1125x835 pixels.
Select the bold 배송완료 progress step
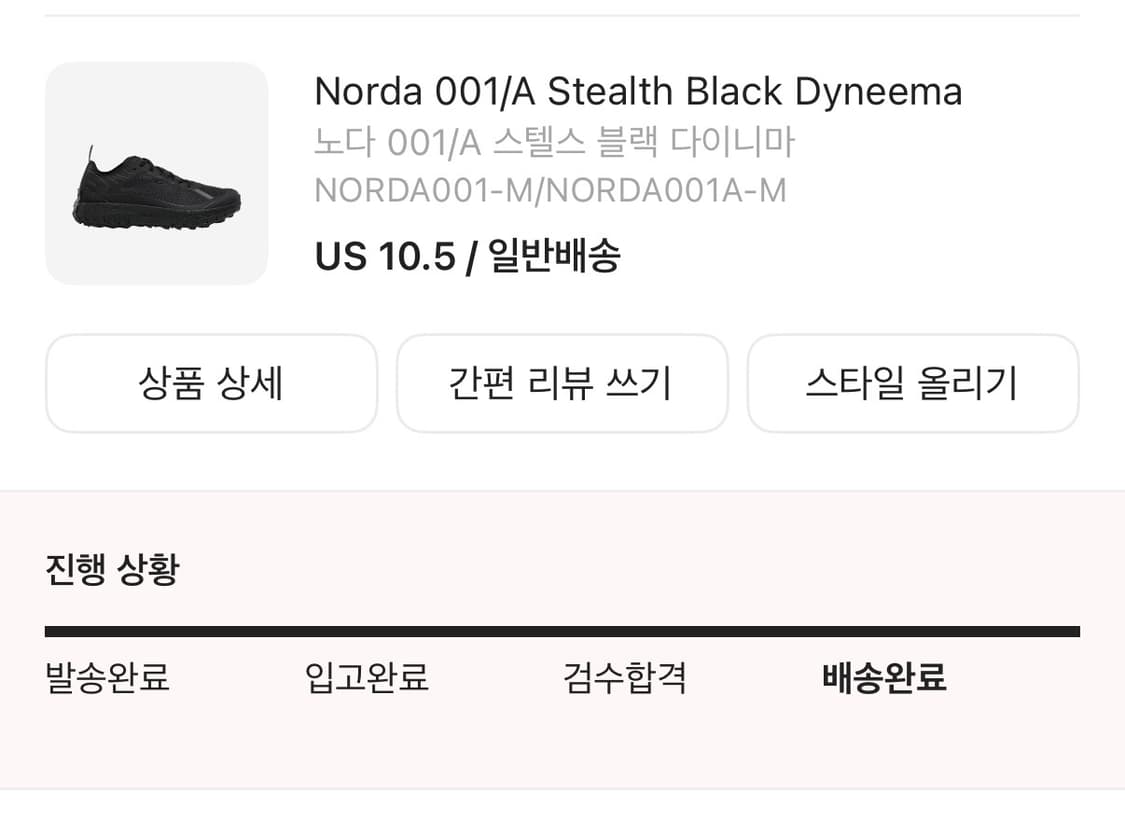coord(884,677)
